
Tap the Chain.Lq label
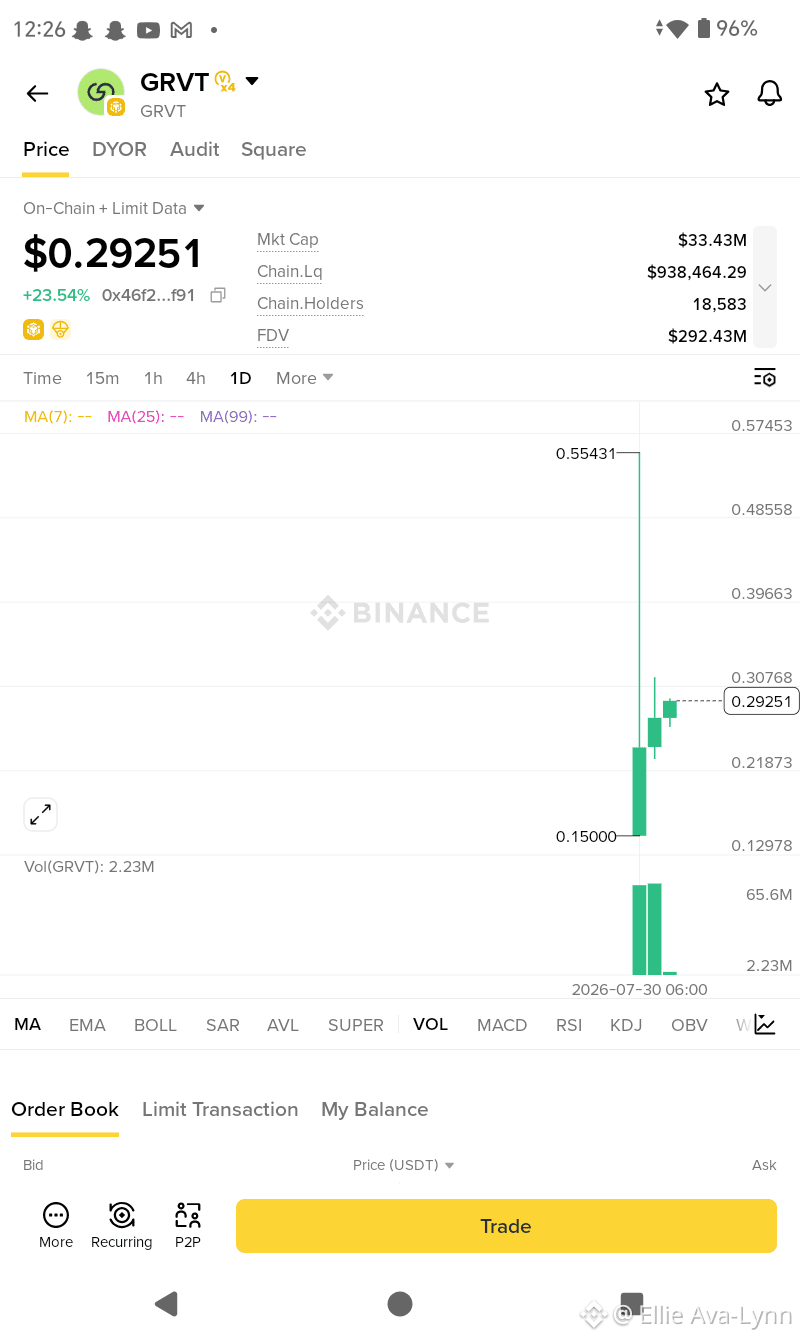pyautogui.click(x=290, y=272)
